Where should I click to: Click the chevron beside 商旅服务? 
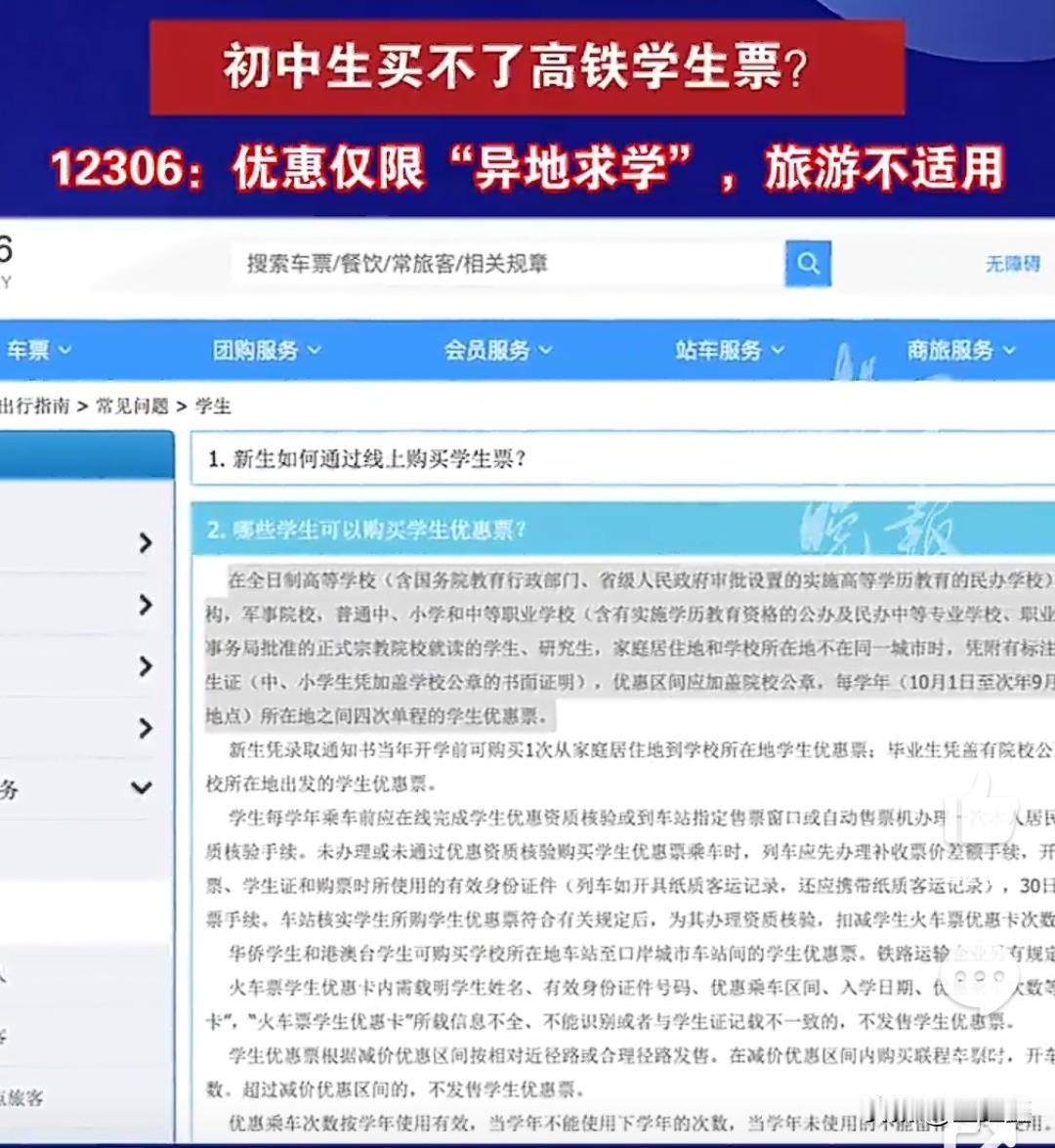(x=1010, y=351)
